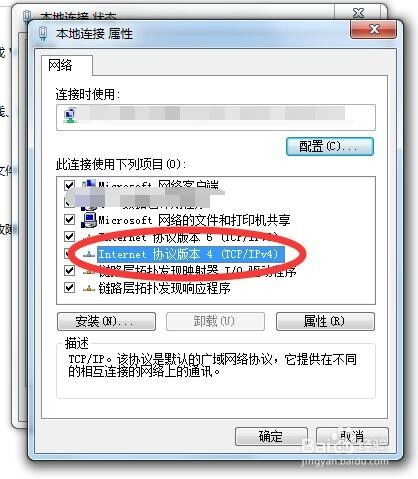Toggle the 链路层拓扑发现映射器 checkbox
Image resolution: width=418 pixels, height=479 pixels.
69,270
